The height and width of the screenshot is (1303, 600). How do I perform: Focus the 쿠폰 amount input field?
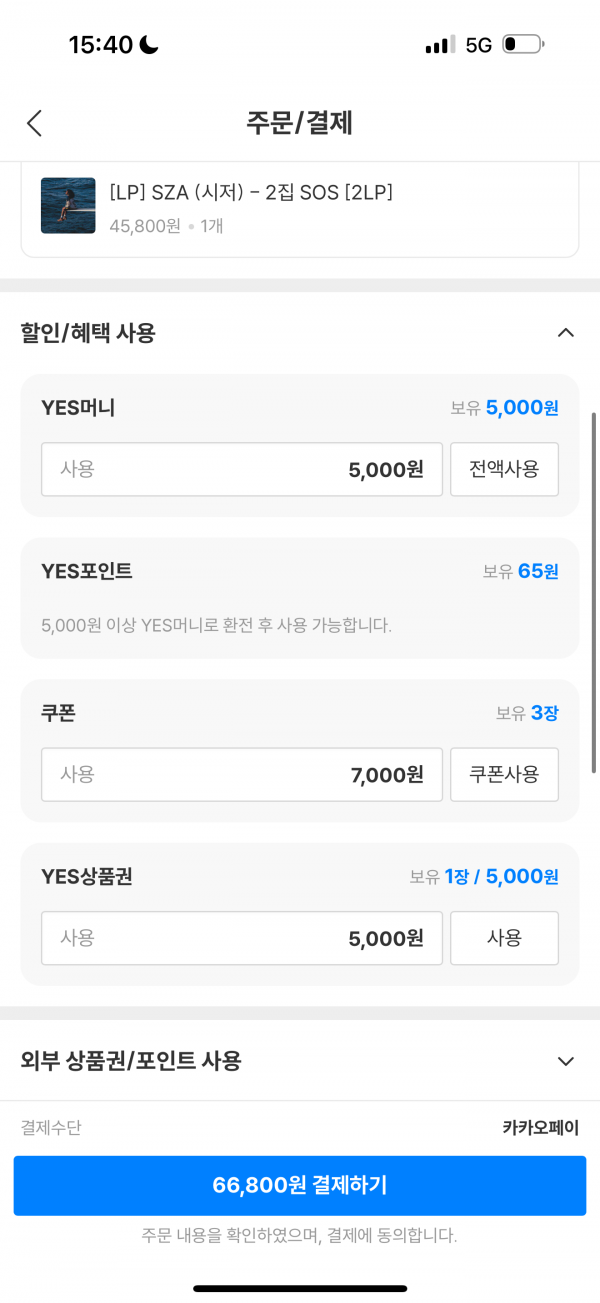click(x=242, y=774)
